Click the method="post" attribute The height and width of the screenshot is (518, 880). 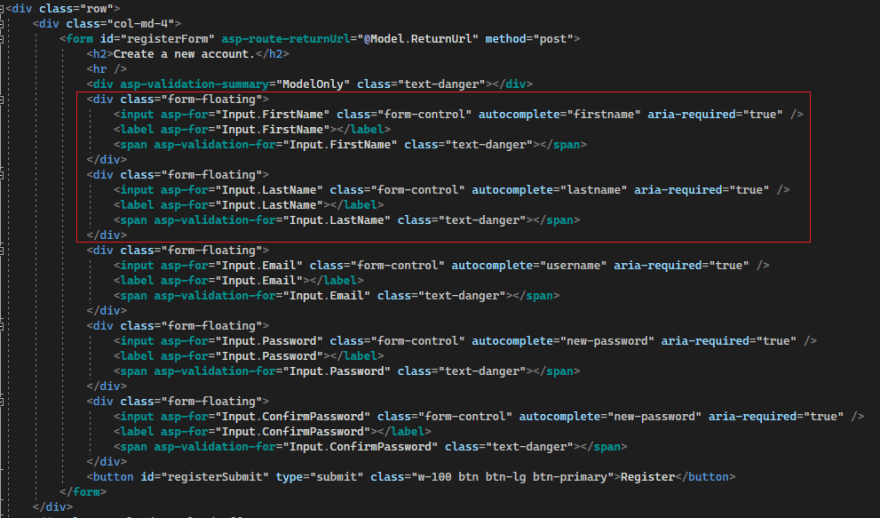coord(529,39)
